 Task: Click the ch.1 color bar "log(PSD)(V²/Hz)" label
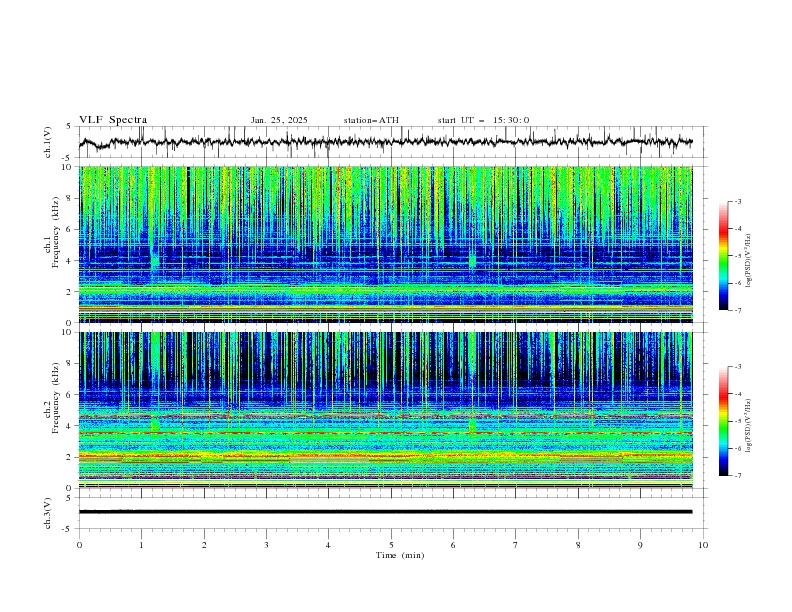coord(749,261)
